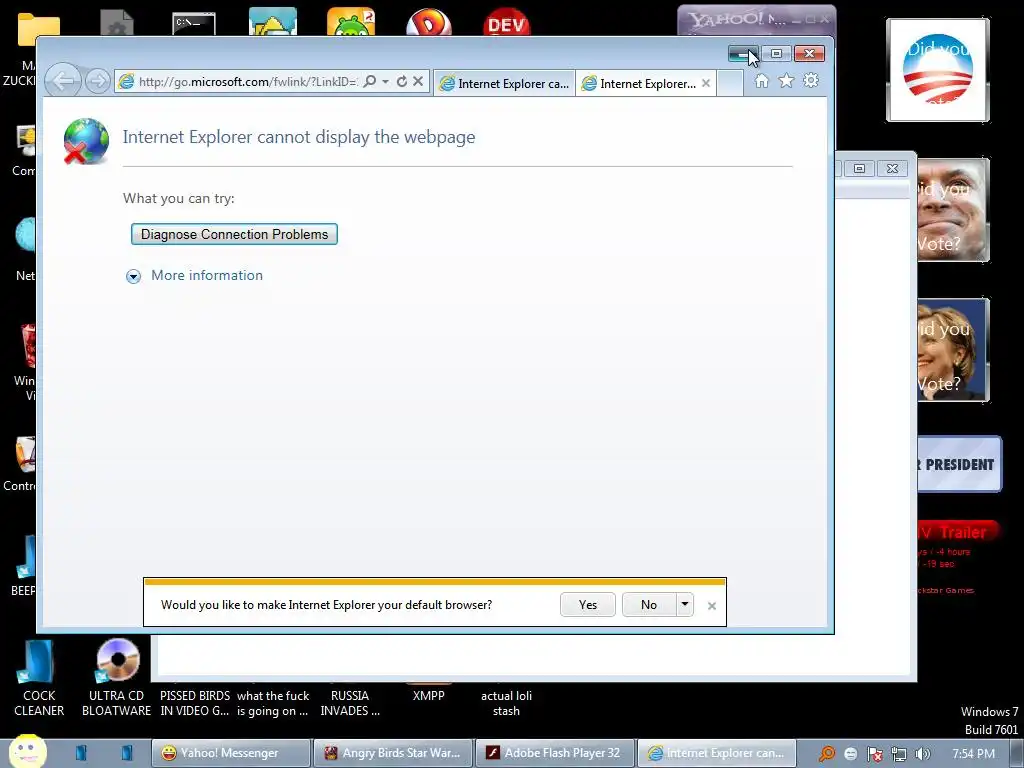The height and width of the screenshot is (768, 1024).
Task: Click the Yahoo! Messenger window title bar
Action: (756, 20)
